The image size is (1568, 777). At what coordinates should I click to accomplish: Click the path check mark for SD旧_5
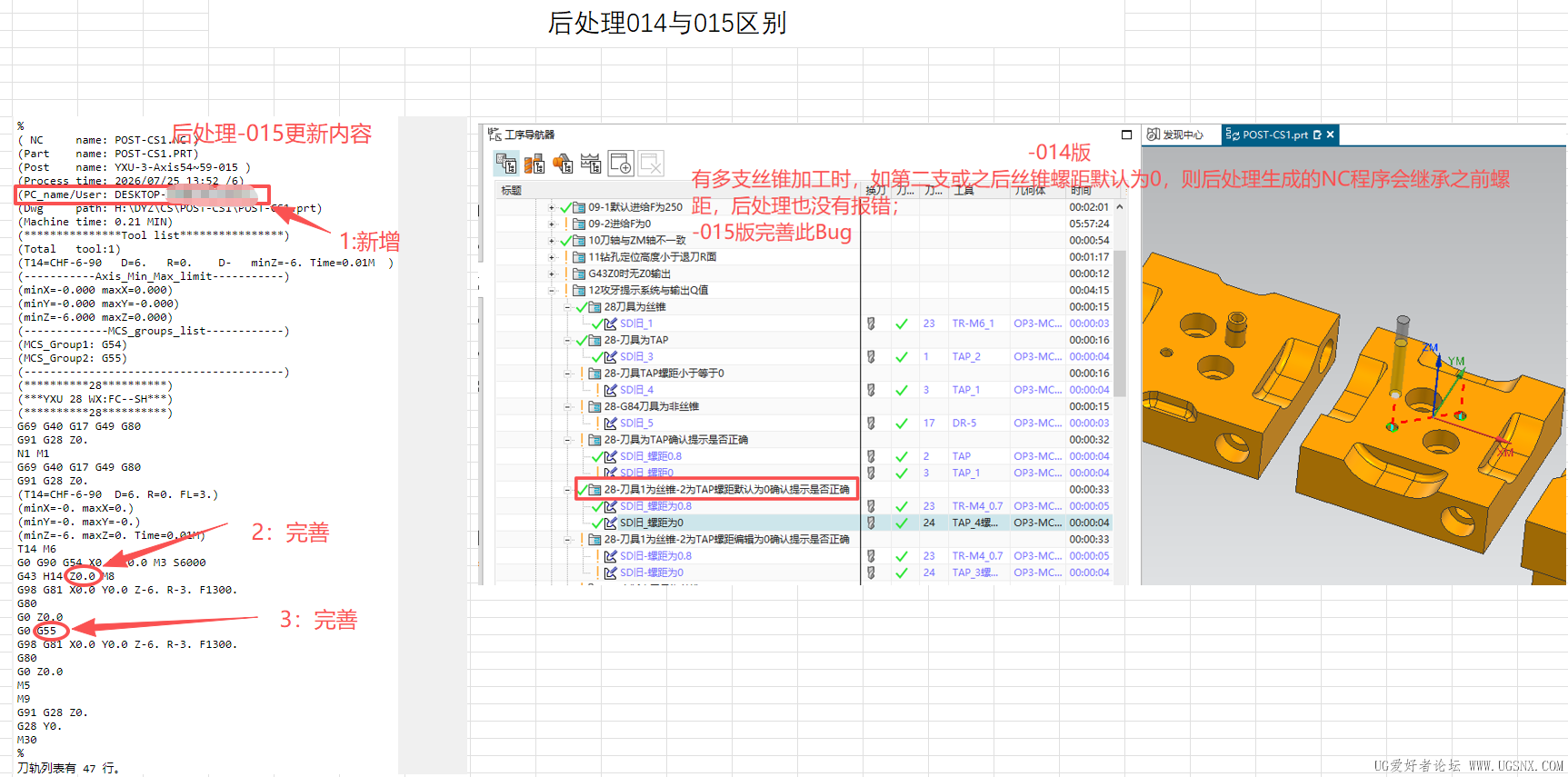[902, 423]
